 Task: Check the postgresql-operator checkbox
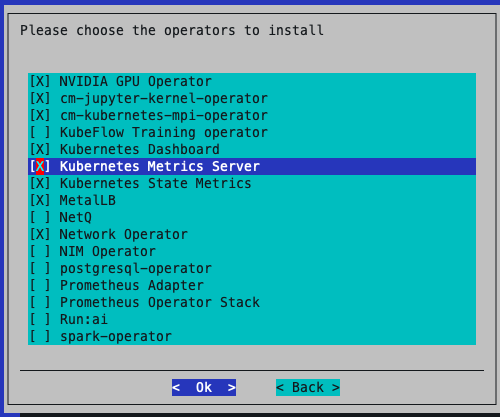click(40, 268)
